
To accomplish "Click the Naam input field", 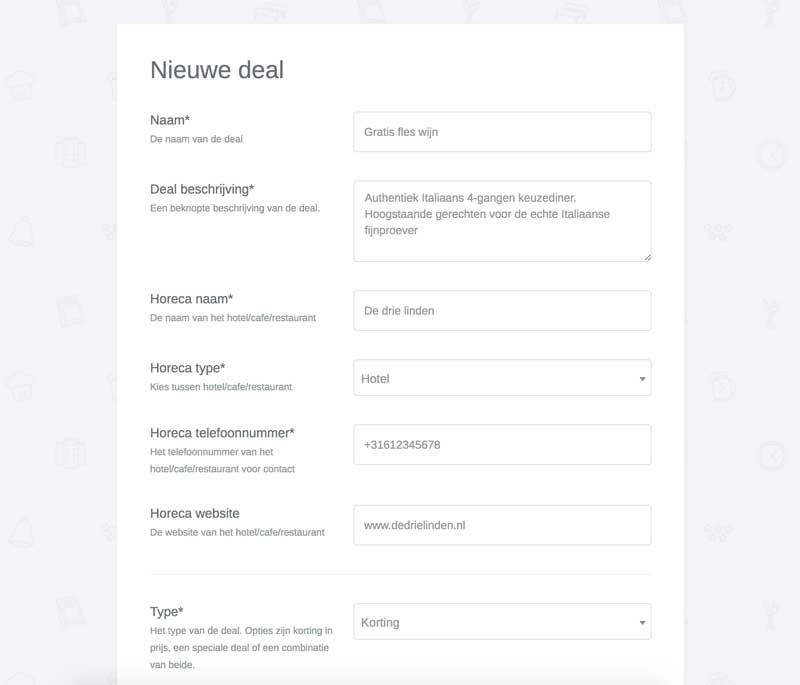I will (x=502, y=132).
